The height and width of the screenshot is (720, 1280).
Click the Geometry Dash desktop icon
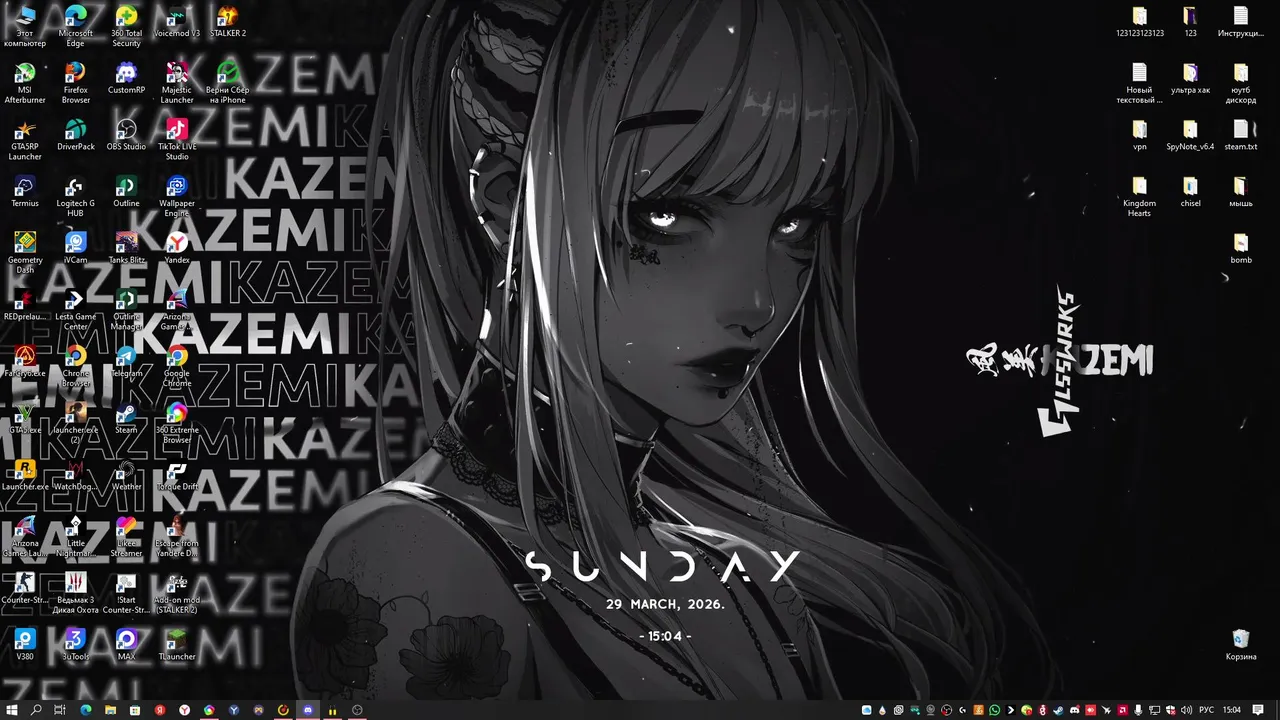(25, 254)
